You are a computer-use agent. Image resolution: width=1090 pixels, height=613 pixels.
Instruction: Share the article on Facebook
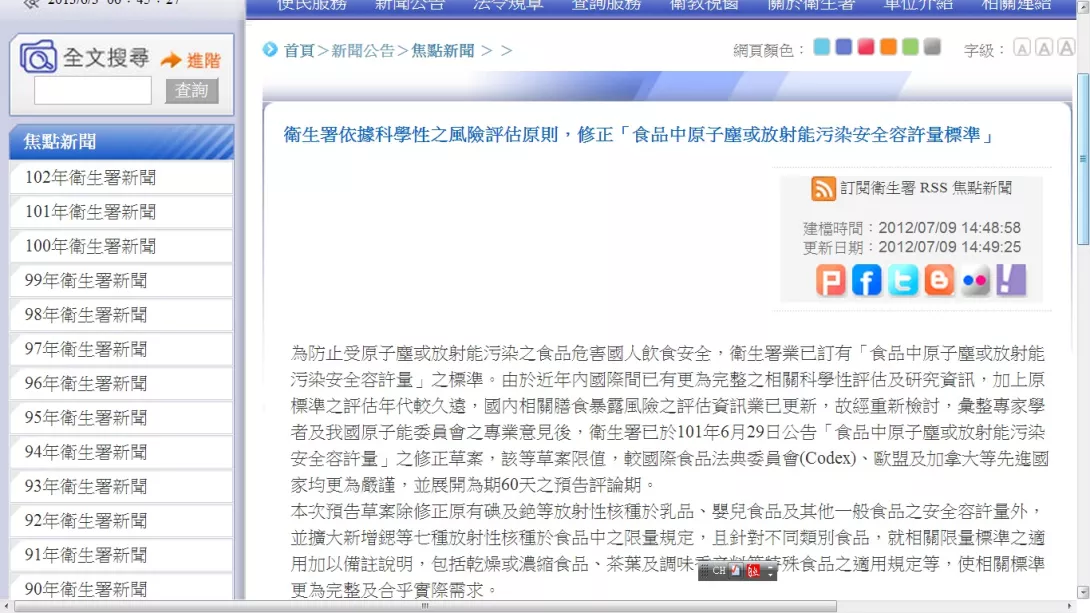coord(867,280)
